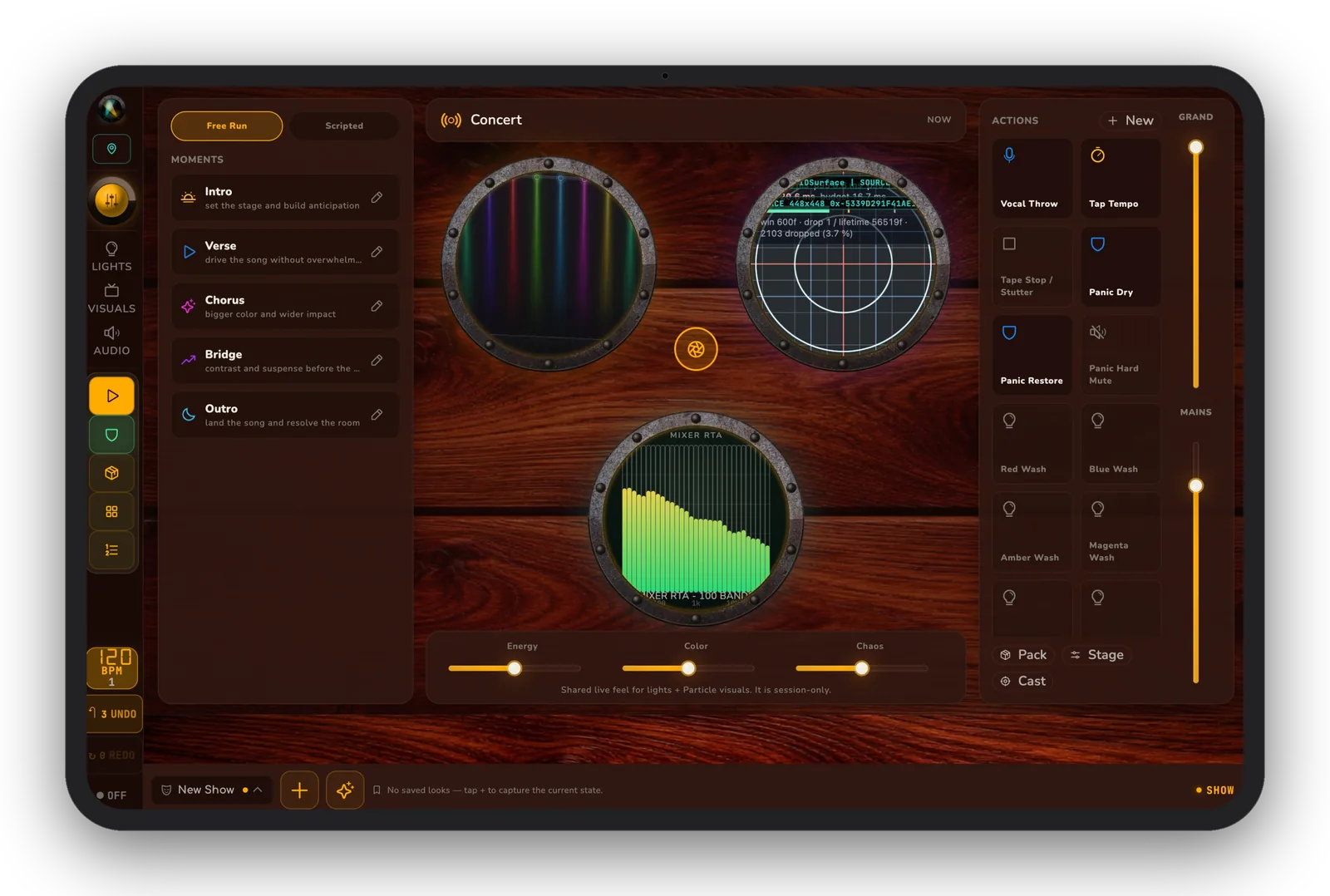
Task: Click the 120 BPM tempo display
Action: [x=112, y=667]
